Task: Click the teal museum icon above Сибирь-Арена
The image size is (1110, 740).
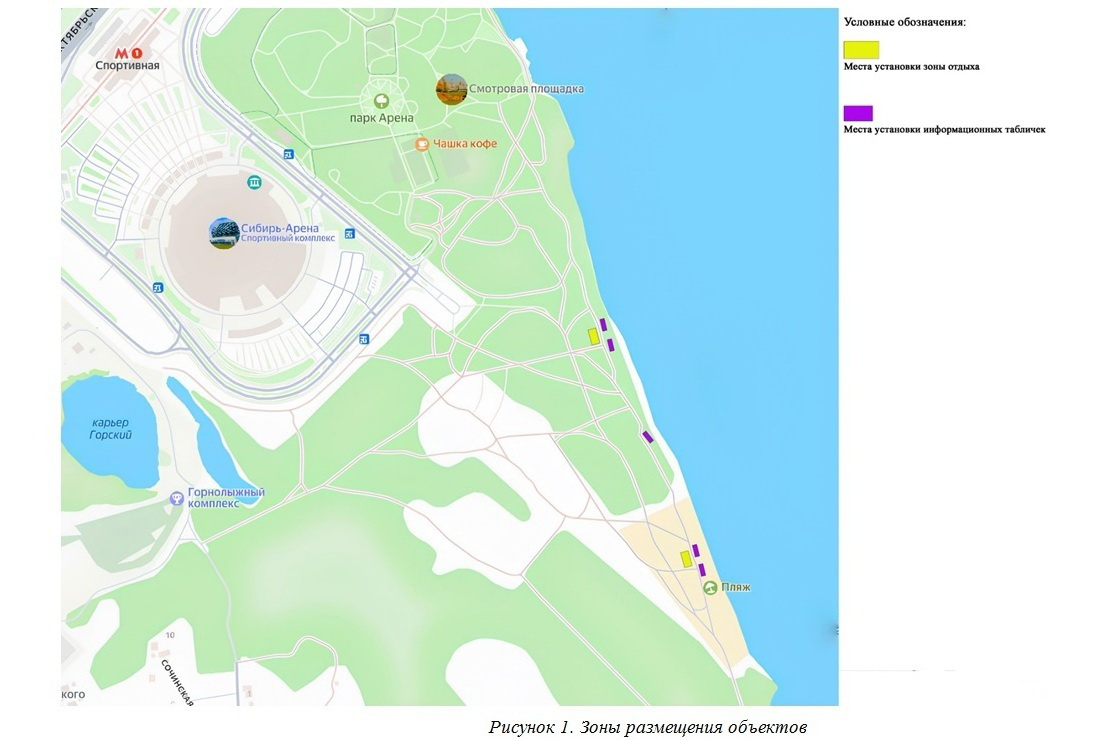Action: pos(255,182)
